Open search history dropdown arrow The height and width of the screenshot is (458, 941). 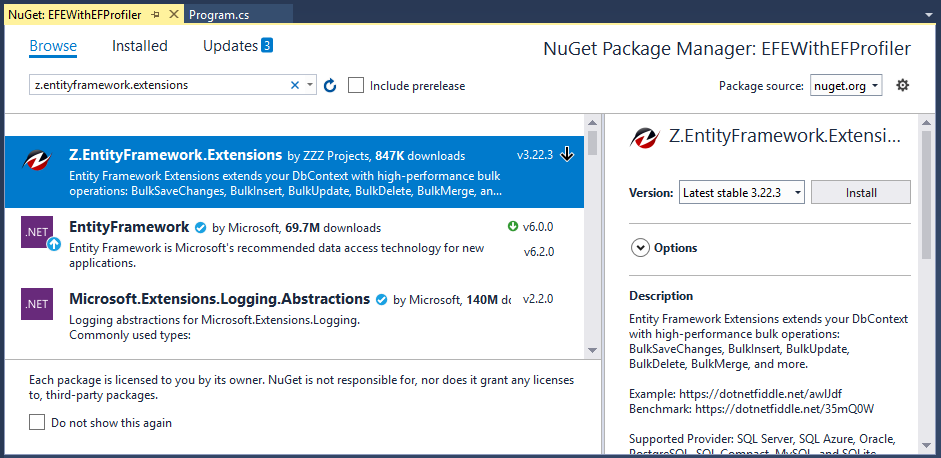pyautogui.click(x=310, y=85)
